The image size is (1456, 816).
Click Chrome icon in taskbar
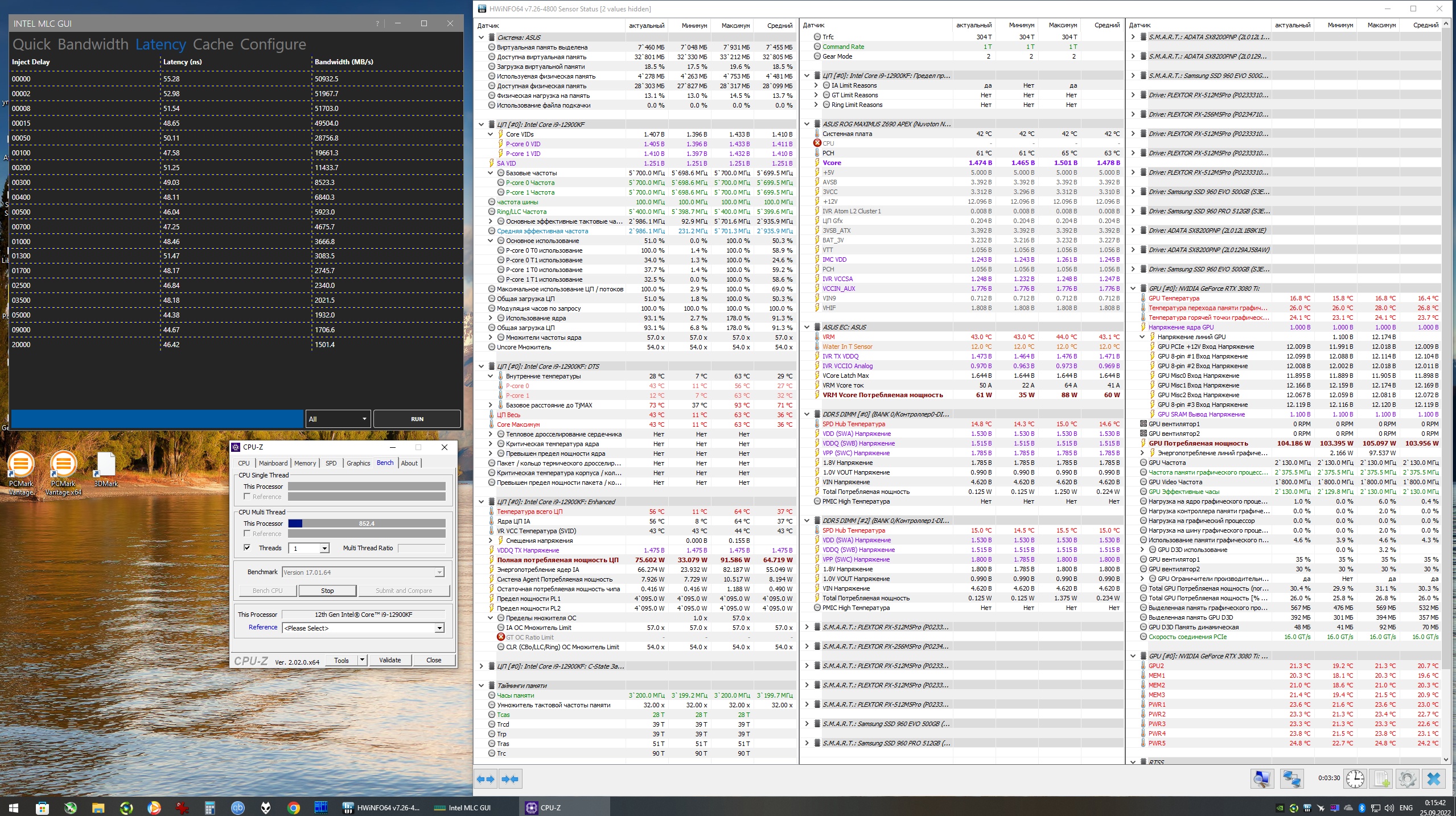click(x=294, y=807)
